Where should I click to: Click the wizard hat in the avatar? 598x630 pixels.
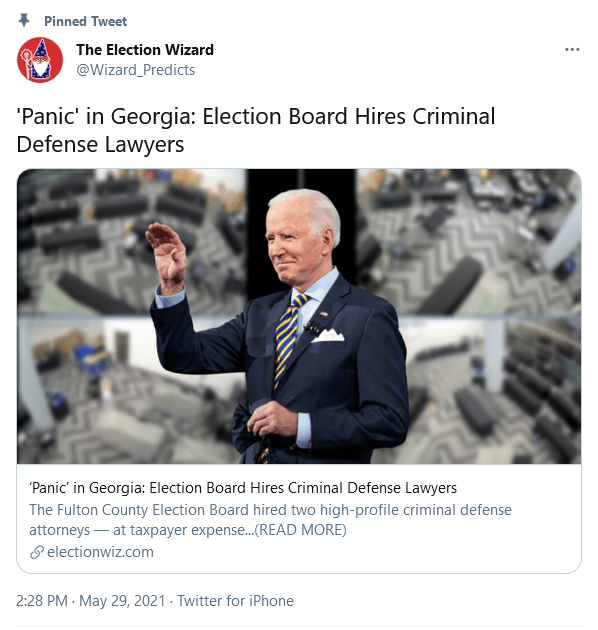42,49
